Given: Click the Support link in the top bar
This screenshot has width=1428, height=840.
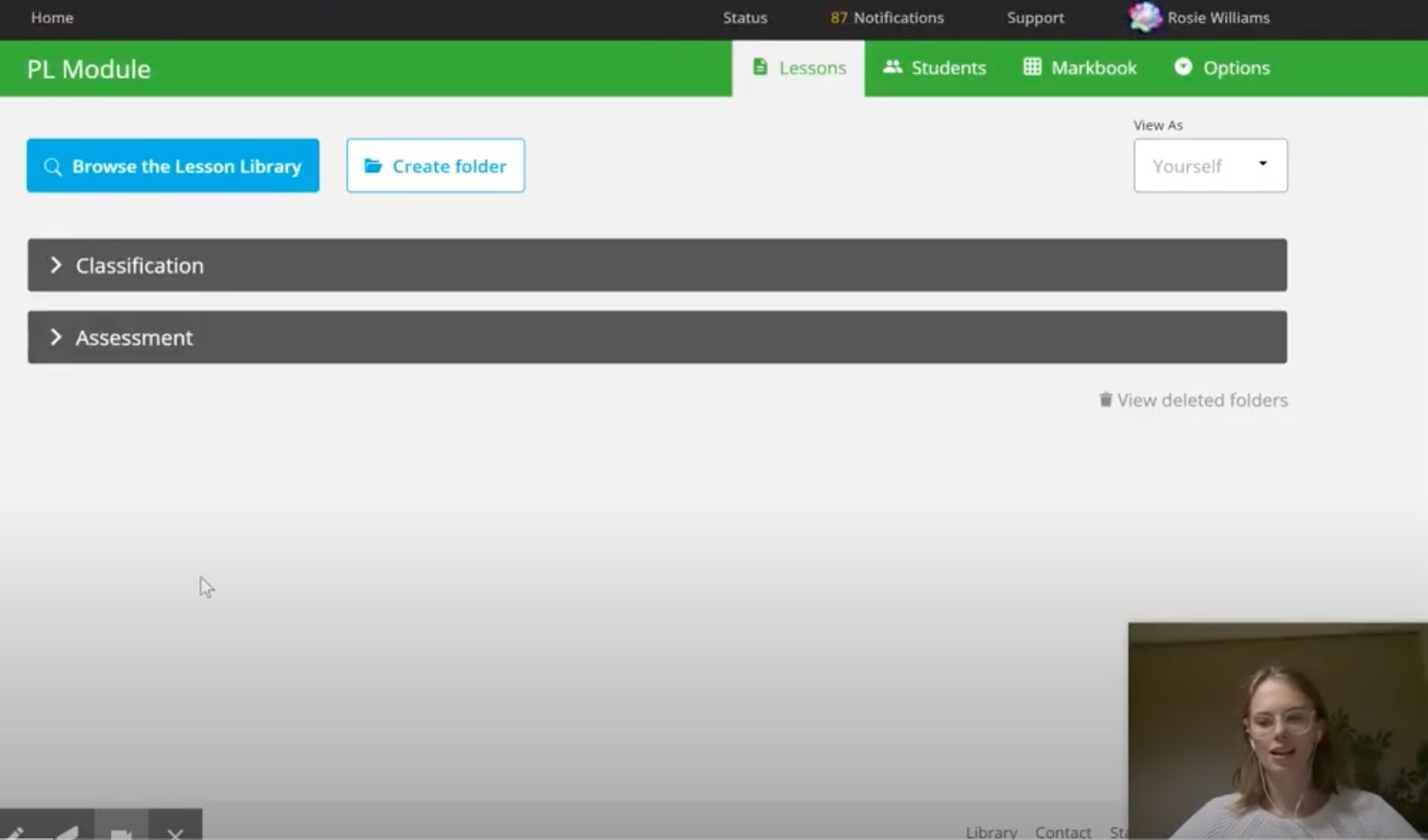Looking at the screenshot, I should [x=1035, y=18].
